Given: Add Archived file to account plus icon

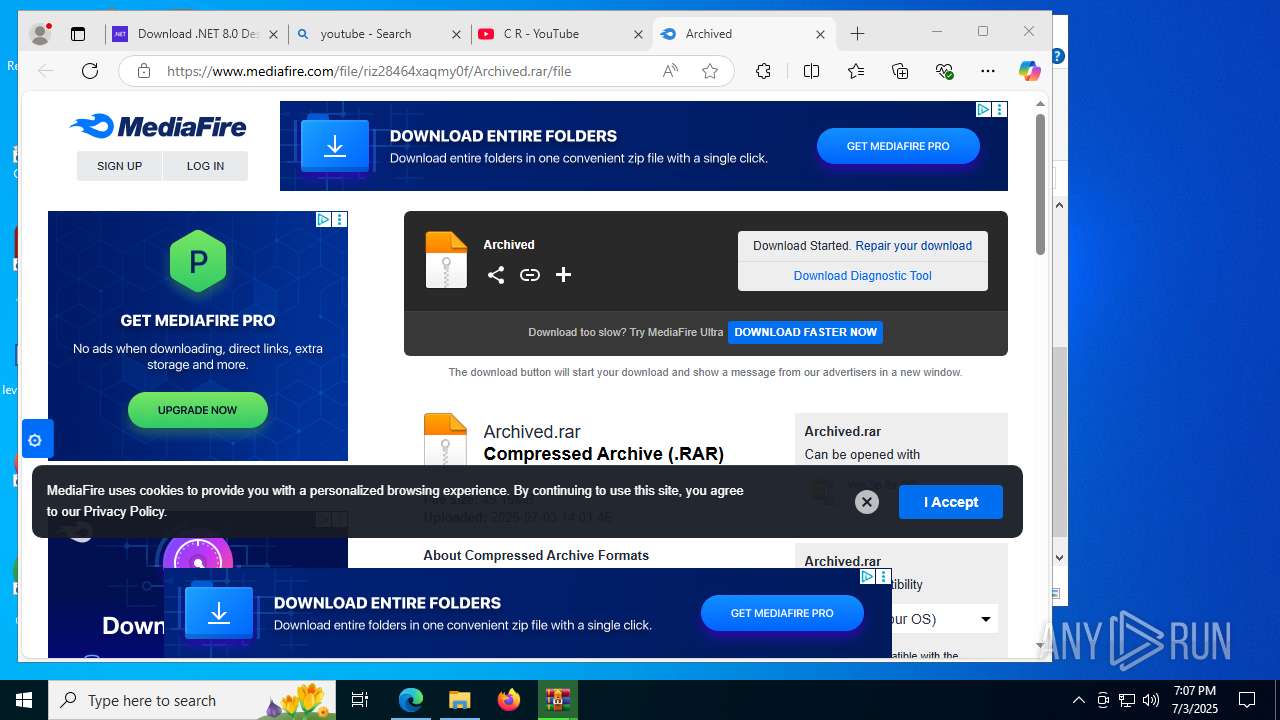Looking at the screenshot, I should (x=563, y=275).
